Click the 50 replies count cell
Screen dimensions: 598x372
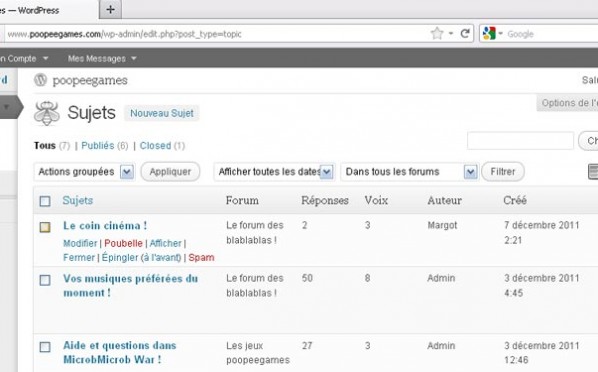[x=307, y=278]
